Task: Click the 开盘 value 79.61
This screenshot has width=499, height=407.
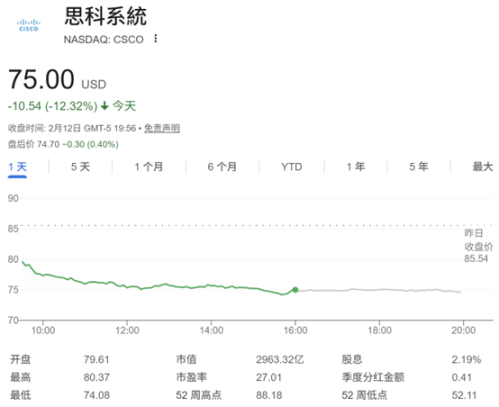Action: pyautogui.click(x=96, y=360)
